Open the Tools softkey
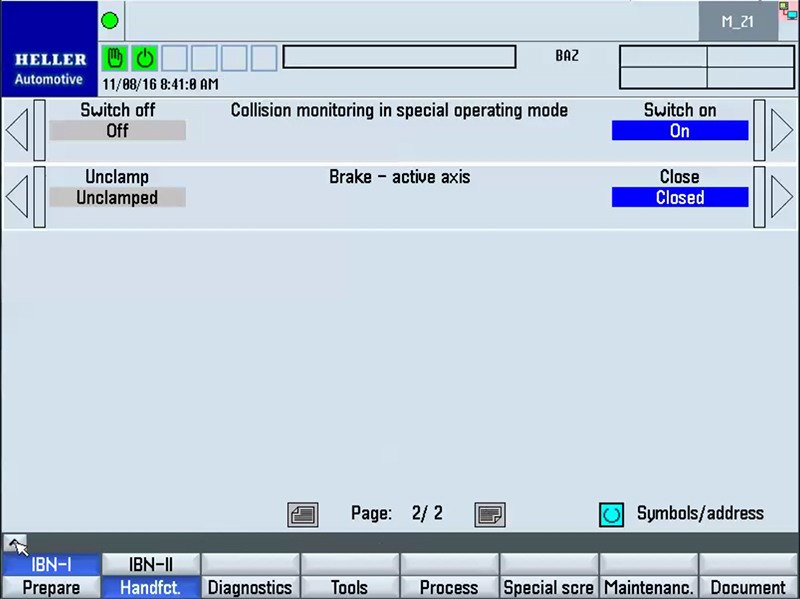The height and width of the screenshot is (599, 800). coord(349,588)
